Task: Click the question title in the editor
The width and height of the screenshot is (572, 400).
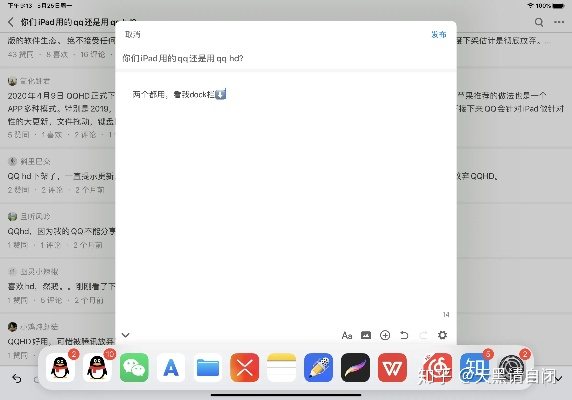Action: click(183, 58)
